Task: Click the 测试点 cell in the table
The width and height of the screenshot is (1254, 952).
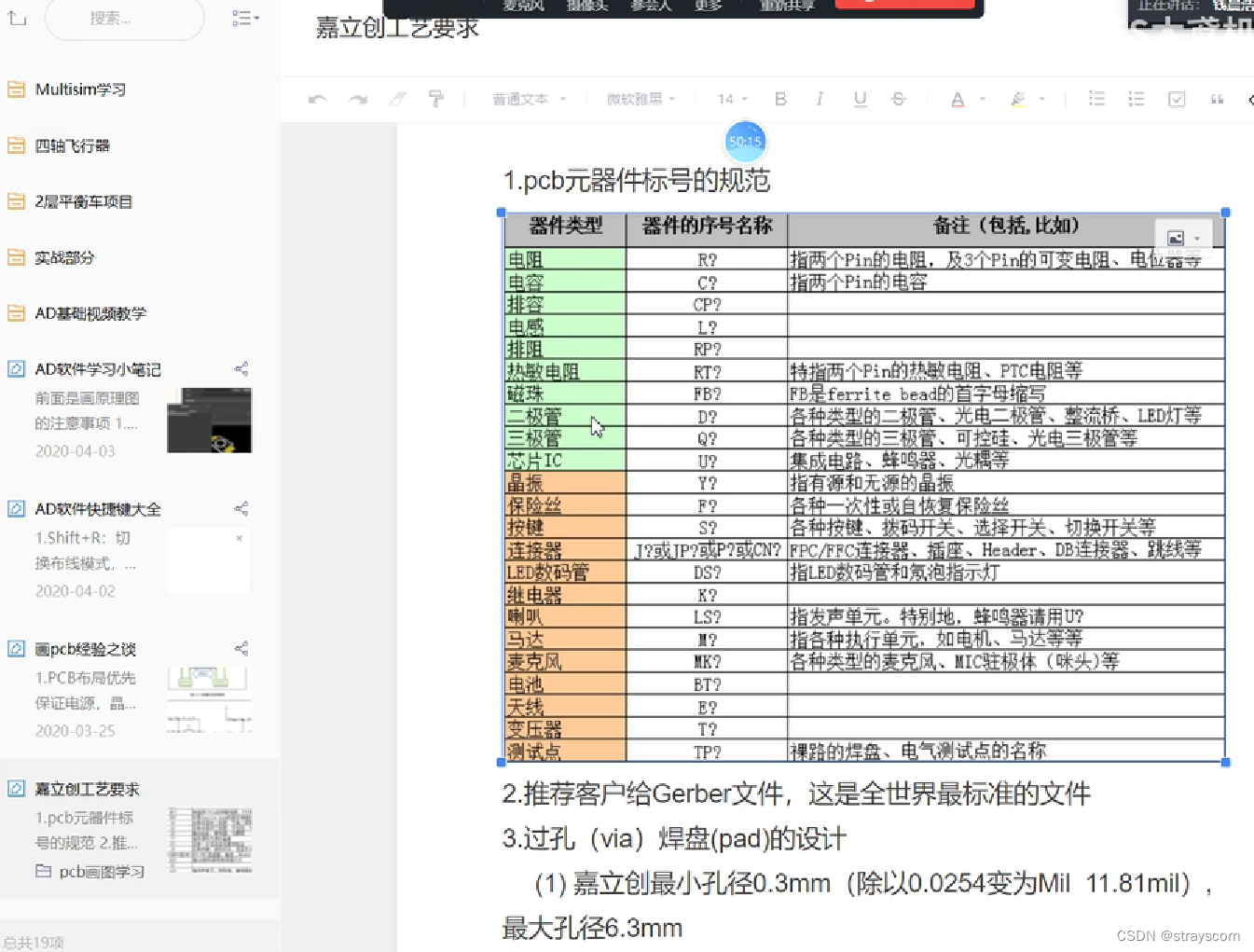Action: coord(566,752)
